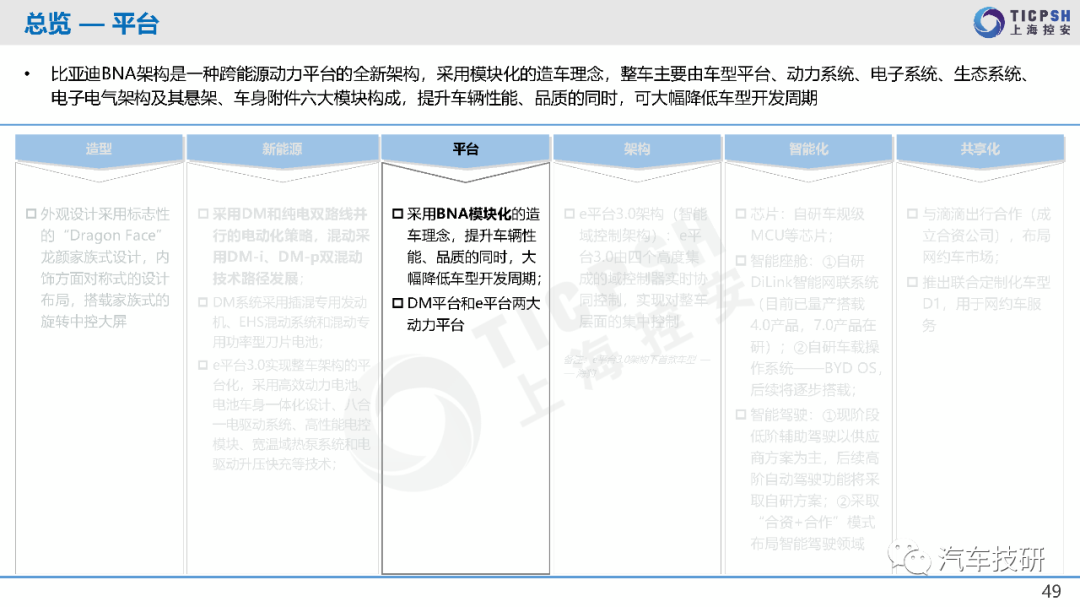Click the line 幅降低车型开发周期
Screen dimensions: 1080x607
[x=474, y=278]
